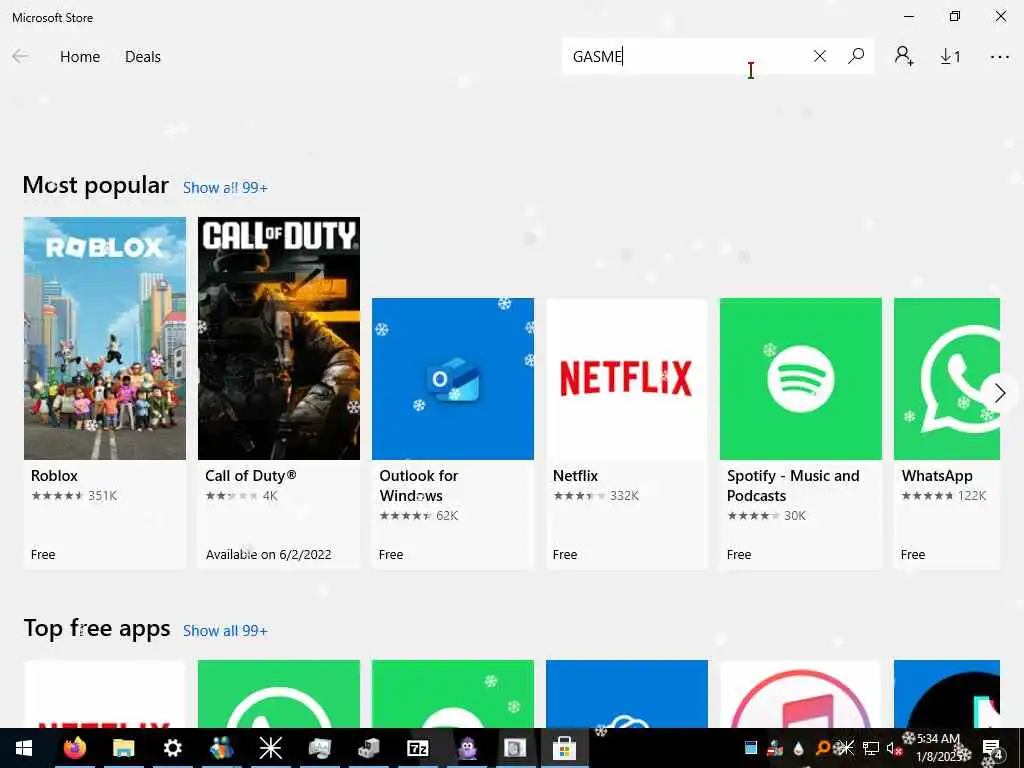Viewport: 1024px width, 768px height.
Task: Click Free price under Roblox
Action: click(43, 554)
